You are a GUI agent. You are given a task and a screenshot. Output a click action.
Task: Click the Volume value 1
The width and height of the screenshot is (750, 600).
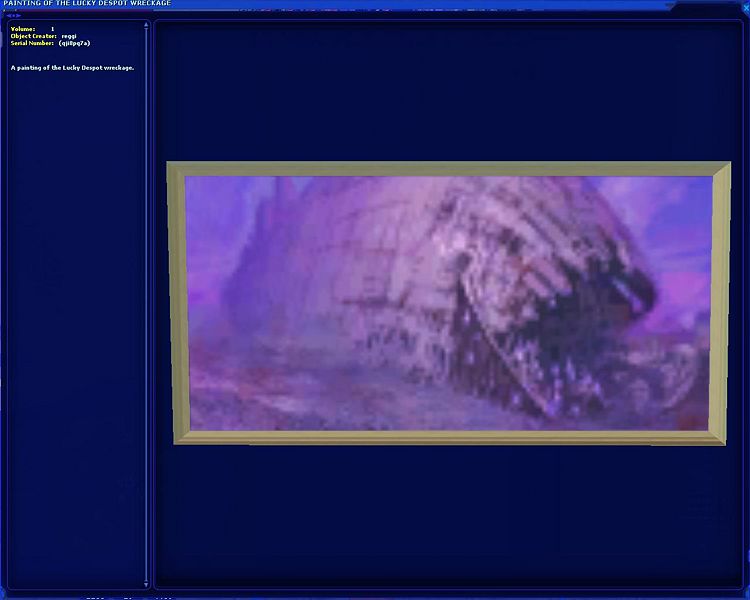pyautogui.click(x=52, y=29)
